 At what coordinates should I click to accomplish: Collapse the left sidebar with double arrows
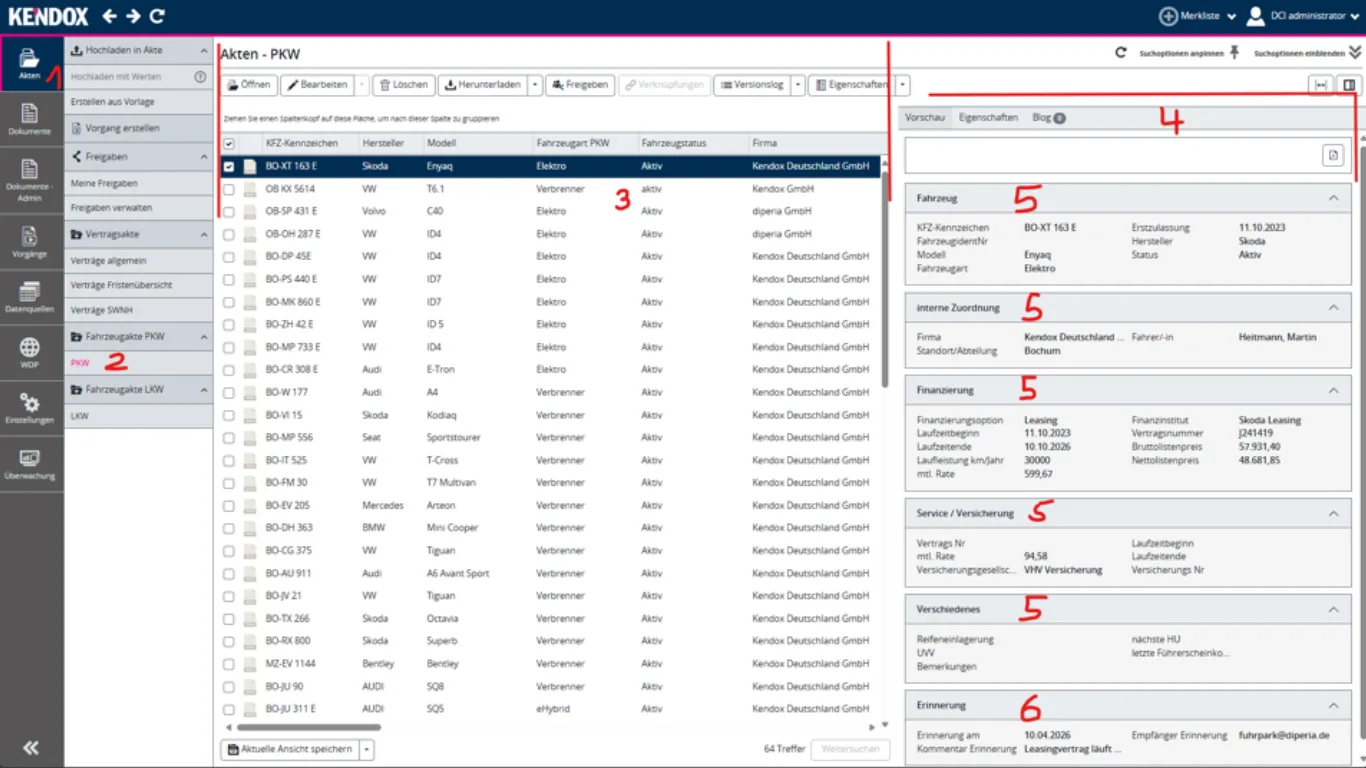[31, 748]
